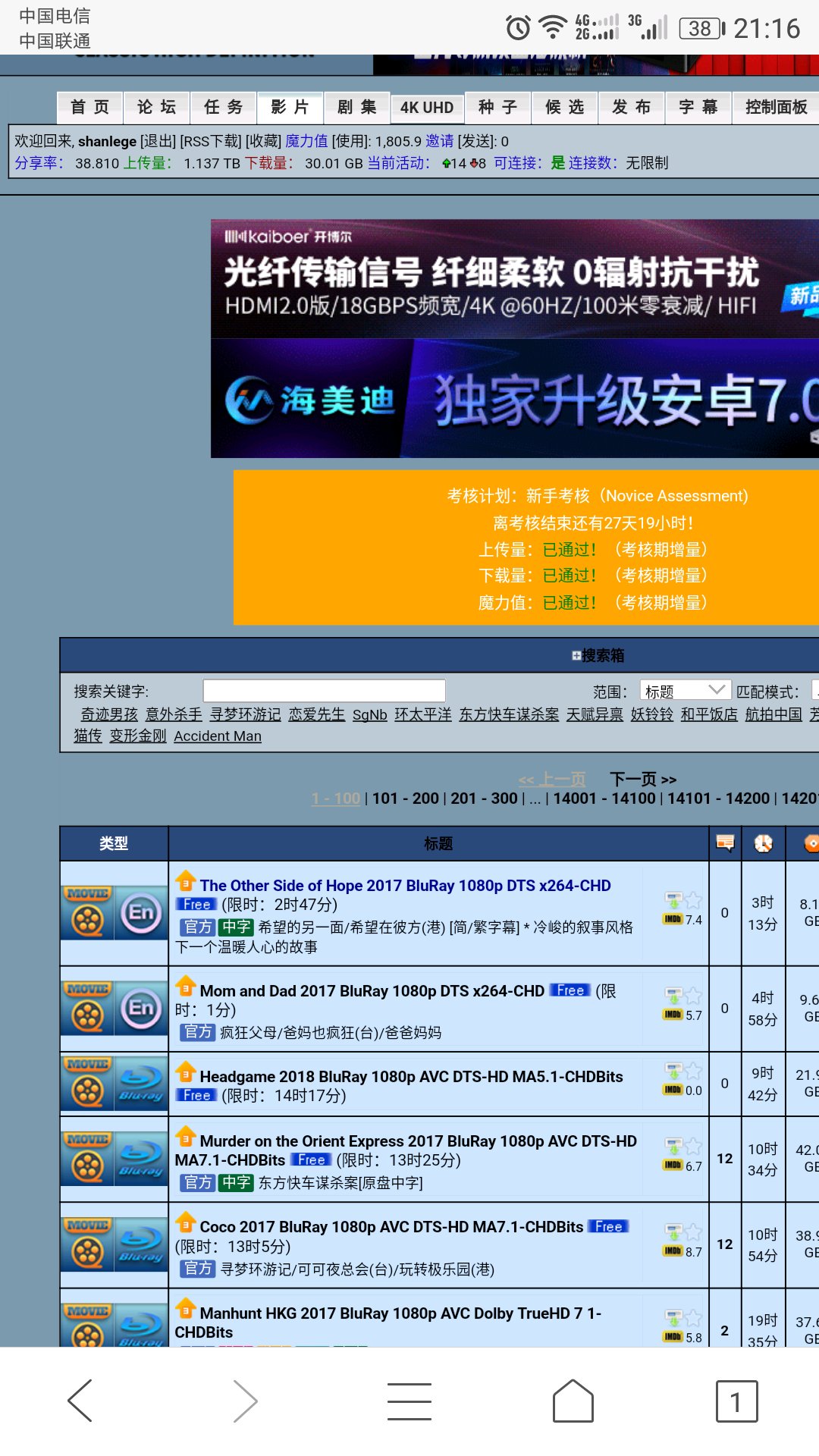The image size is (819, 1456).
Task: Open the 候选 tab
Action: click(x=565, y=108)
